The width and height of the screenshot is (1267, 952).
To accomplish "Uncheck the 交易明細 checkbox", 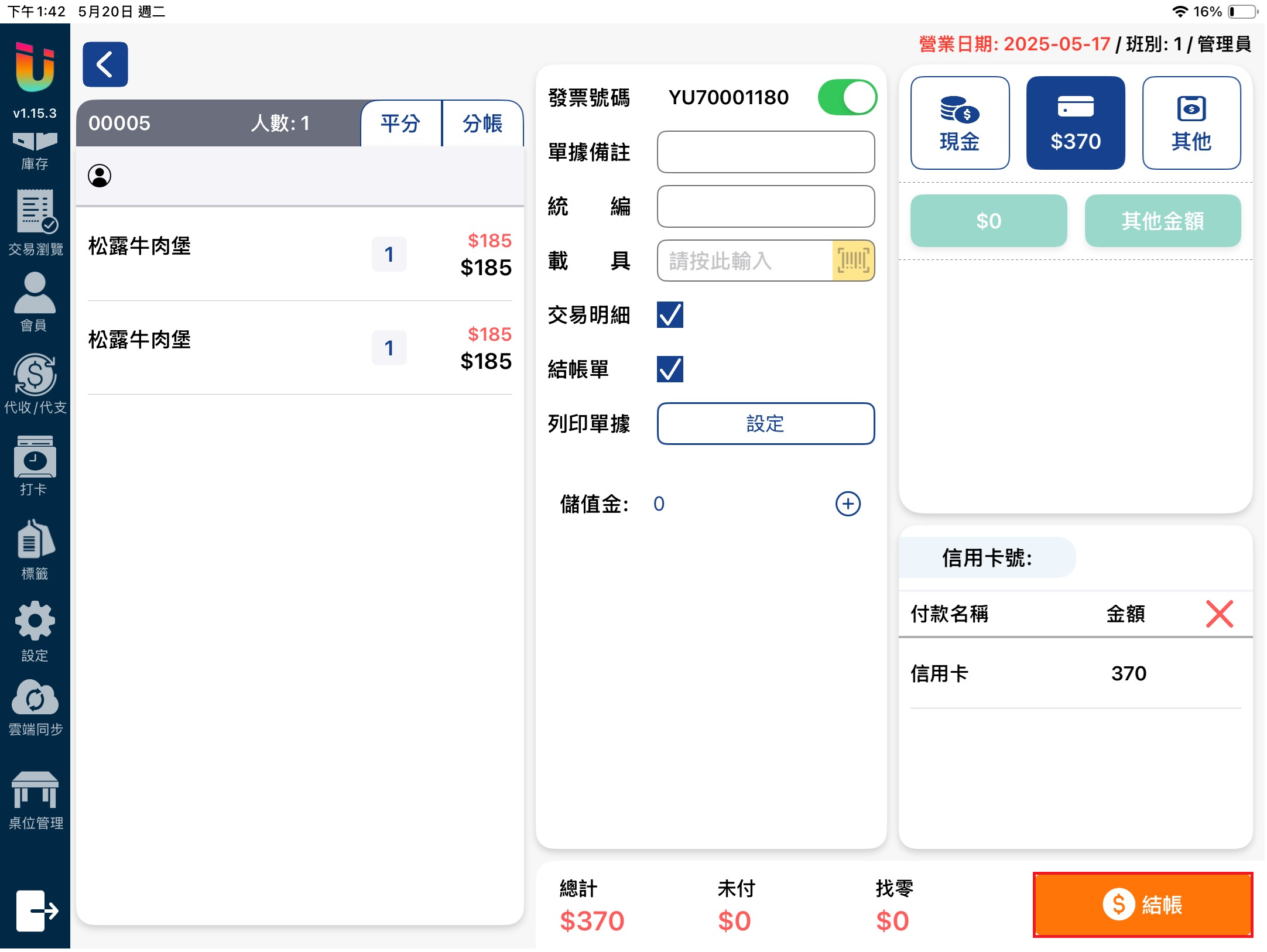I will (x=670, y=315).
